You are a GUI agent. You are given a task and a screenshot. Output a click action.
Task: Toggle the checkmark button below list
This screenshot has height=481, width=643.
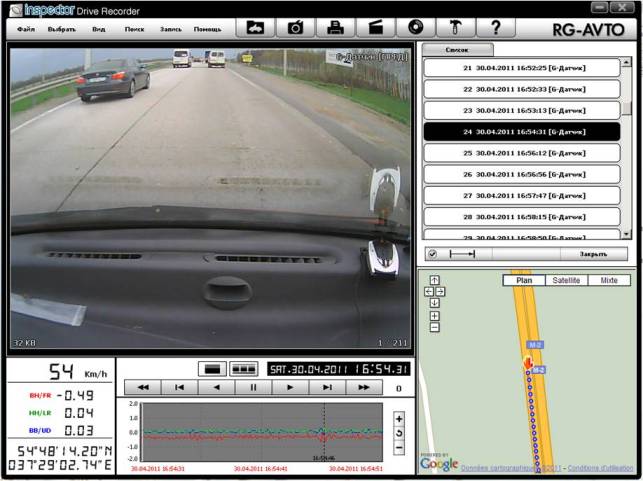coord(432,254)
